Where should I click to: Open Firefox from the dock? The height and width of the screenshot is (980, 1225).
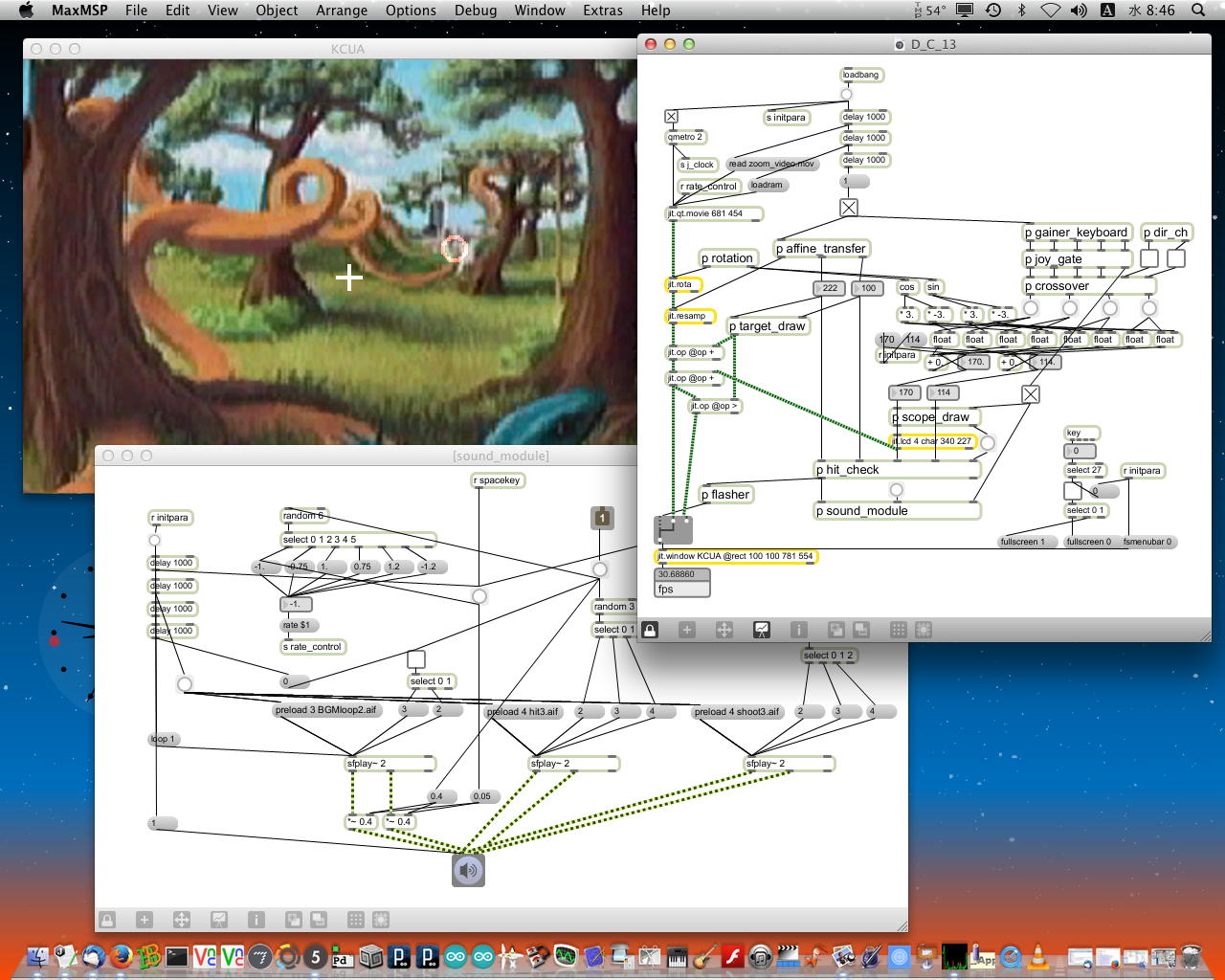pyautogui.click(x=121, y=956)
